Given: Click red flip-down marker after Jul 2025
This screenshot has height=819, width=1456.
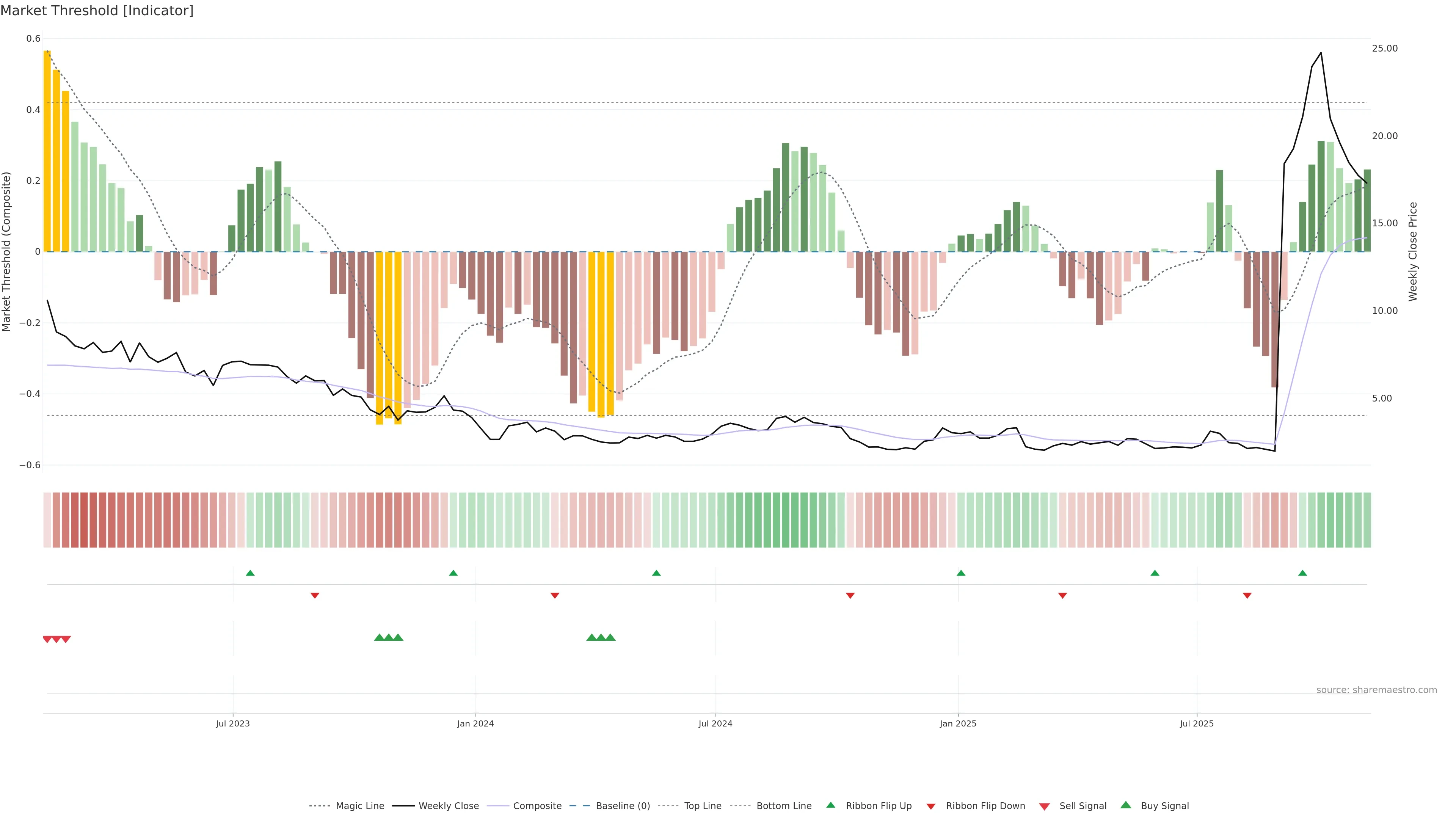Looking at the screenshot, I should [x=1247, y=595].
